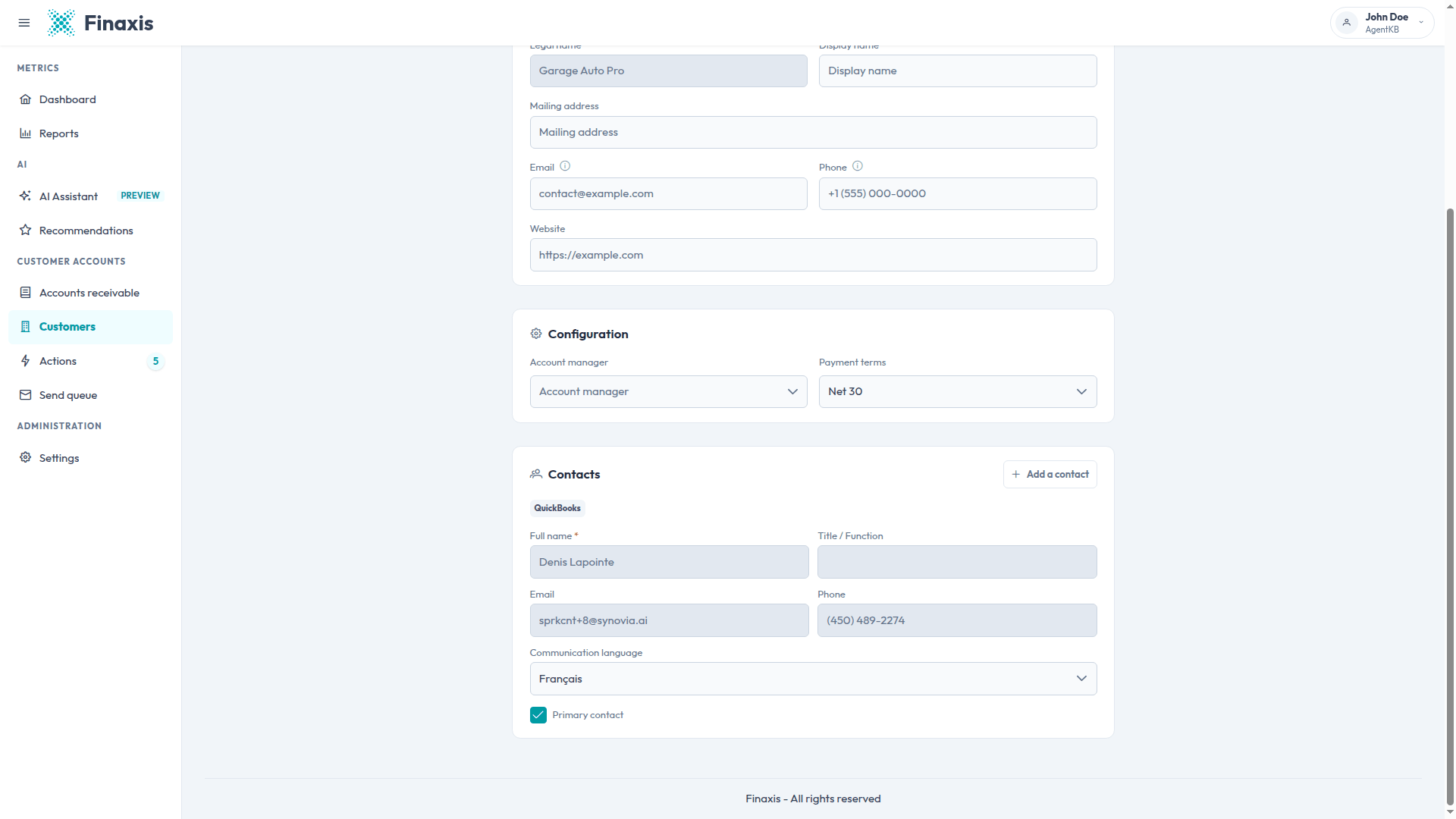The height and width of the screenshot is (819, 1456).
Task: Click the Contacts heading
Action: 574,474
